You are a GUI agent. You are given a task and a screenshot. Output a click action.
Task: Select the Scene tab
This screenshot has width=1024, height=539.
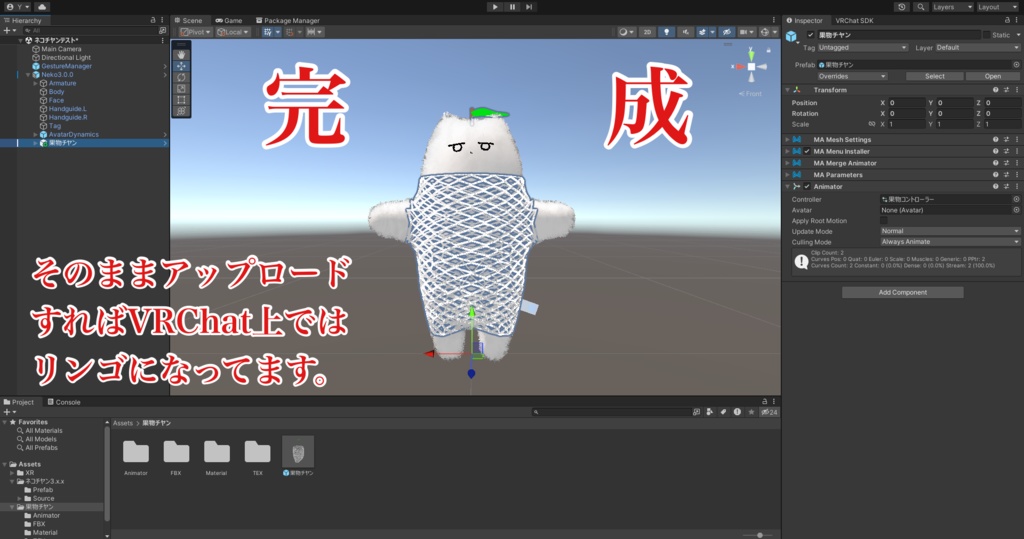tap(188, 20)
